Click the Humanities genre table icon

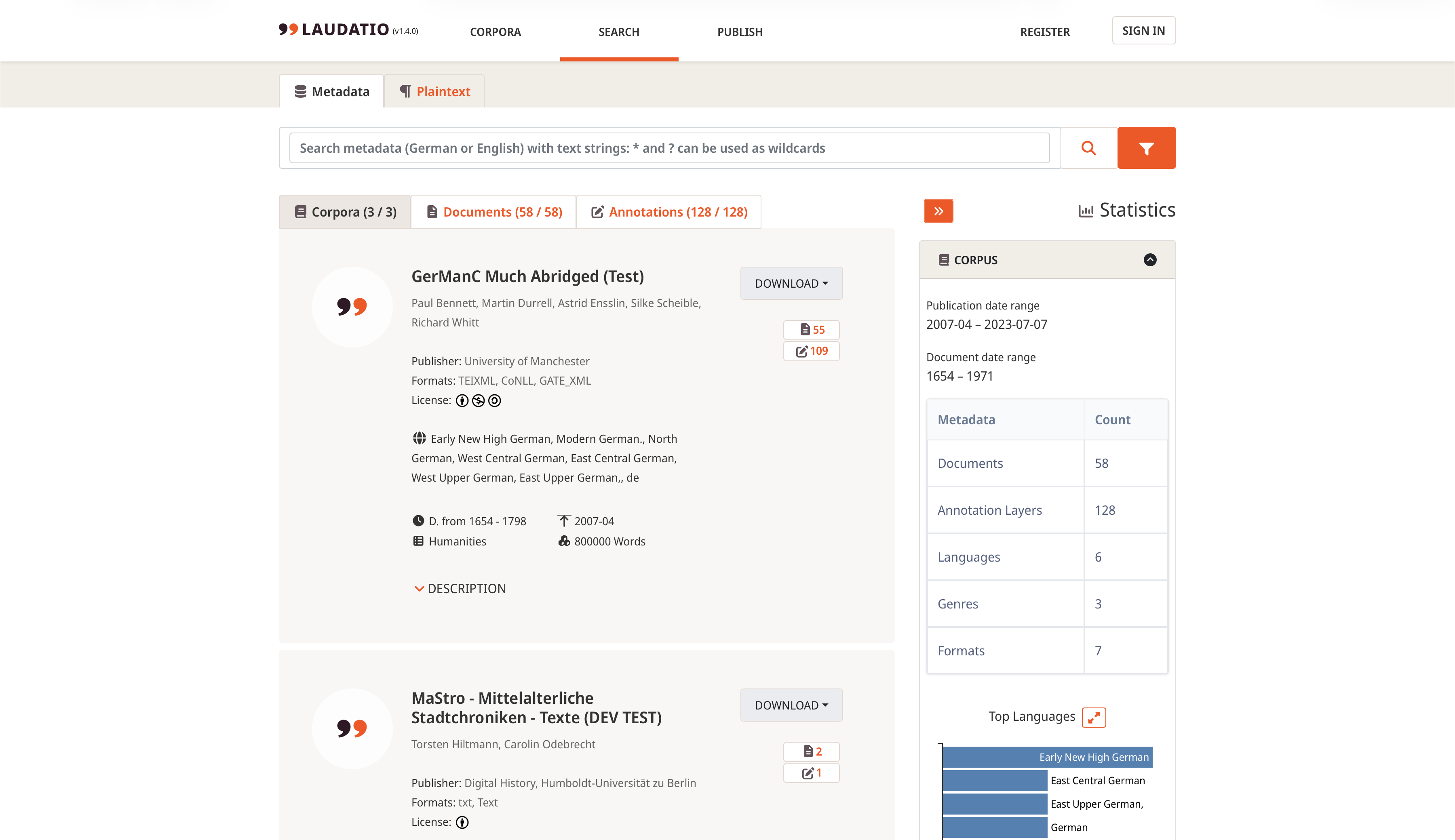(x=418, y=541)
